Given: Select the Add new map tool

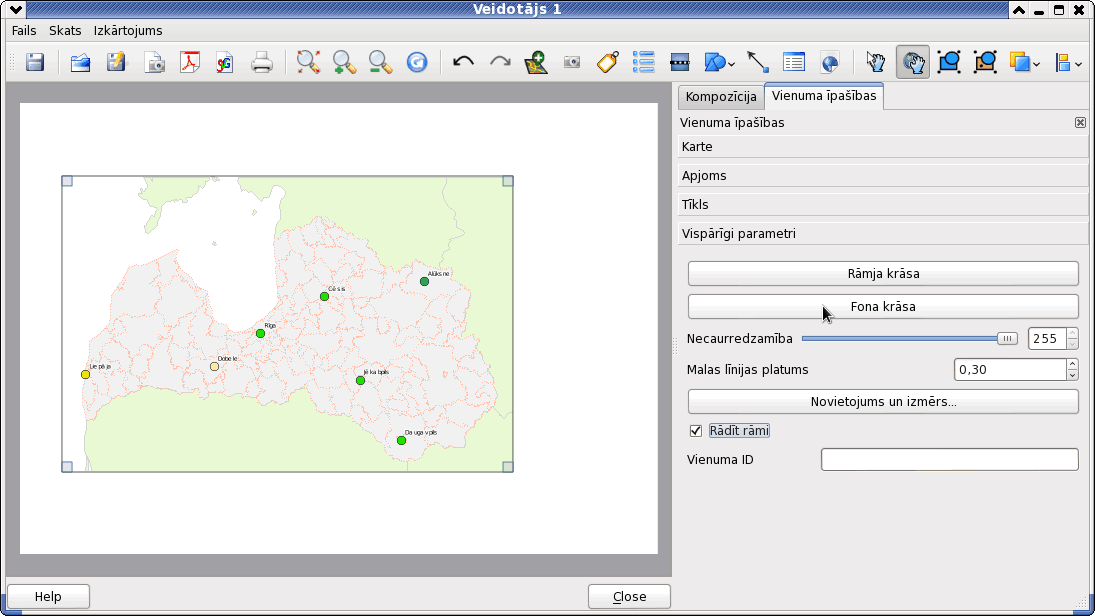Looking at the screenshot, I should coord(536,63).
